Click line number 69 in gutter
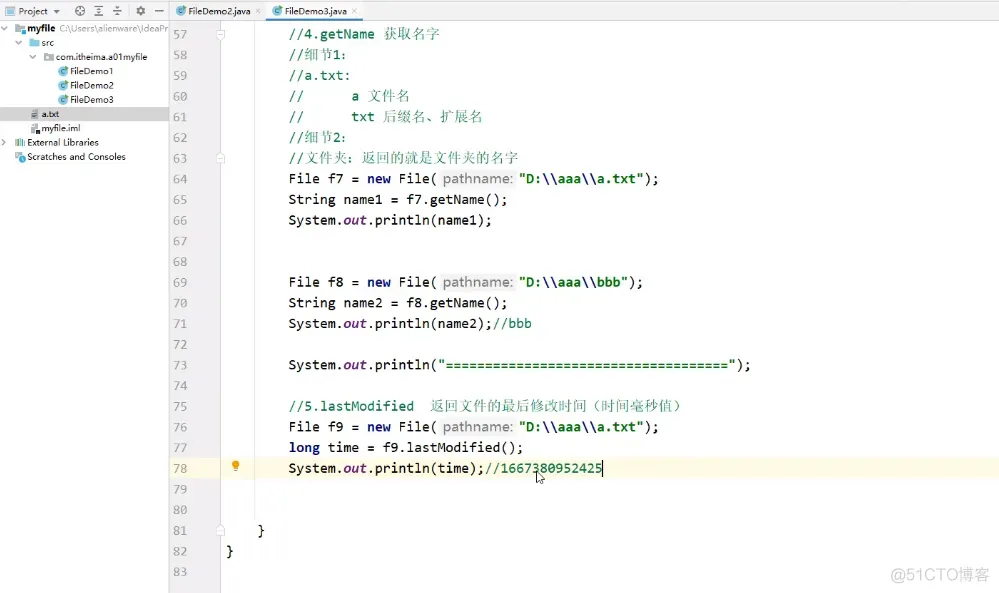The height and width of the screenshot is (593, 999). [180, 282]
